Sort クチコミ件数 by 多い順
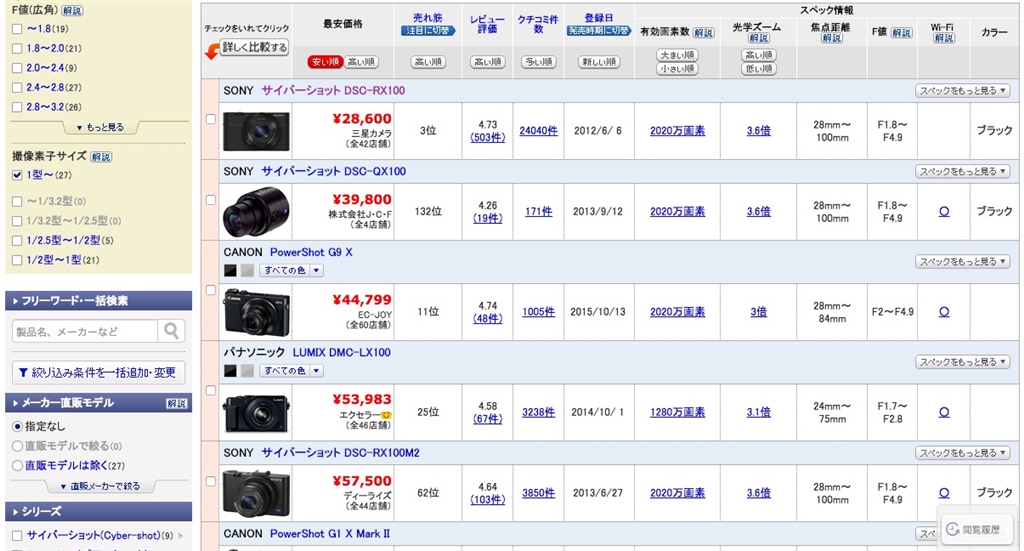 538,62
